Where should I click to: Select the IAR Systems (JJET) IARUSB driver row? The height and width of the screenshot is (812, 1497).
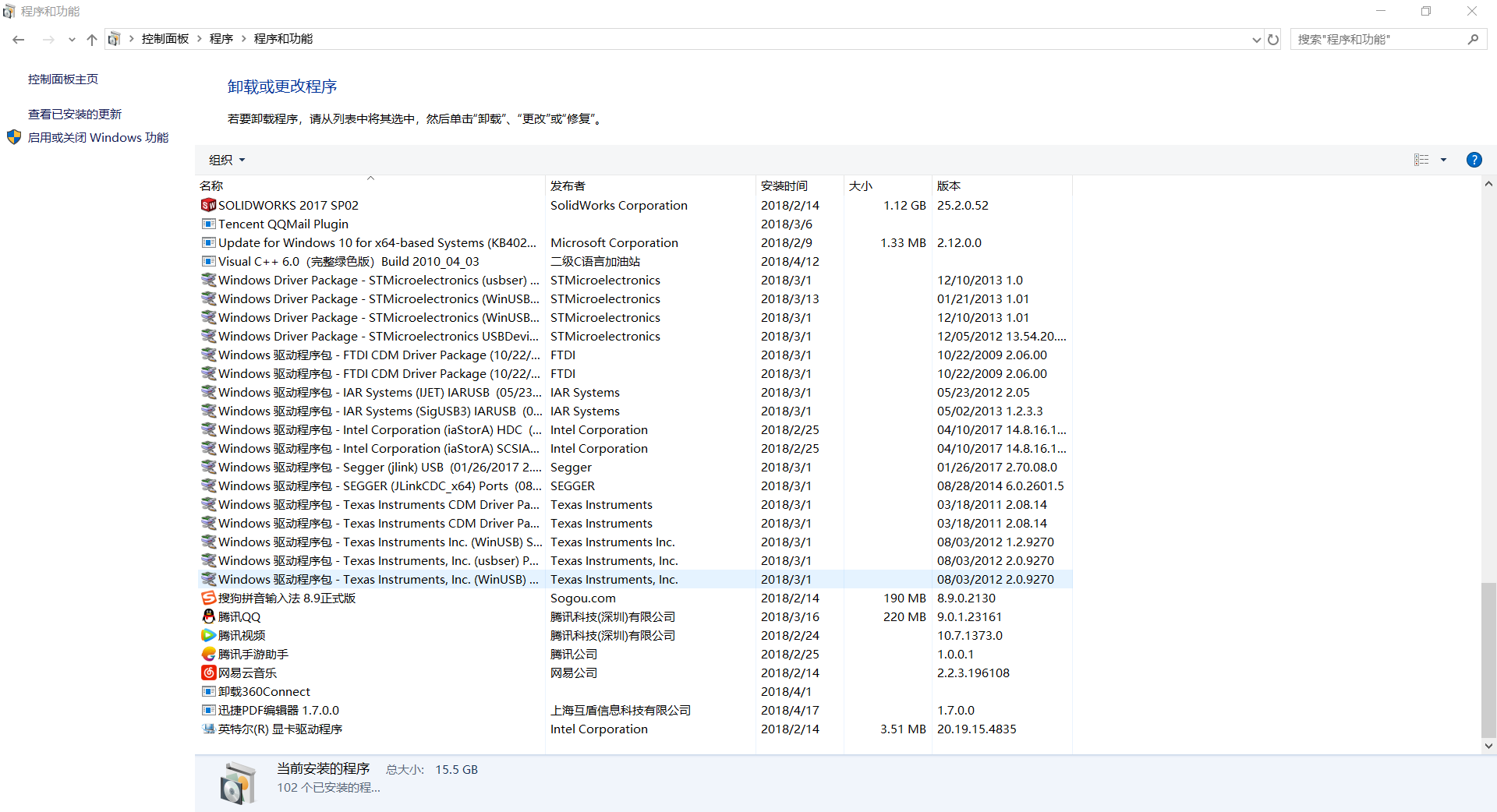click(635, 392)
